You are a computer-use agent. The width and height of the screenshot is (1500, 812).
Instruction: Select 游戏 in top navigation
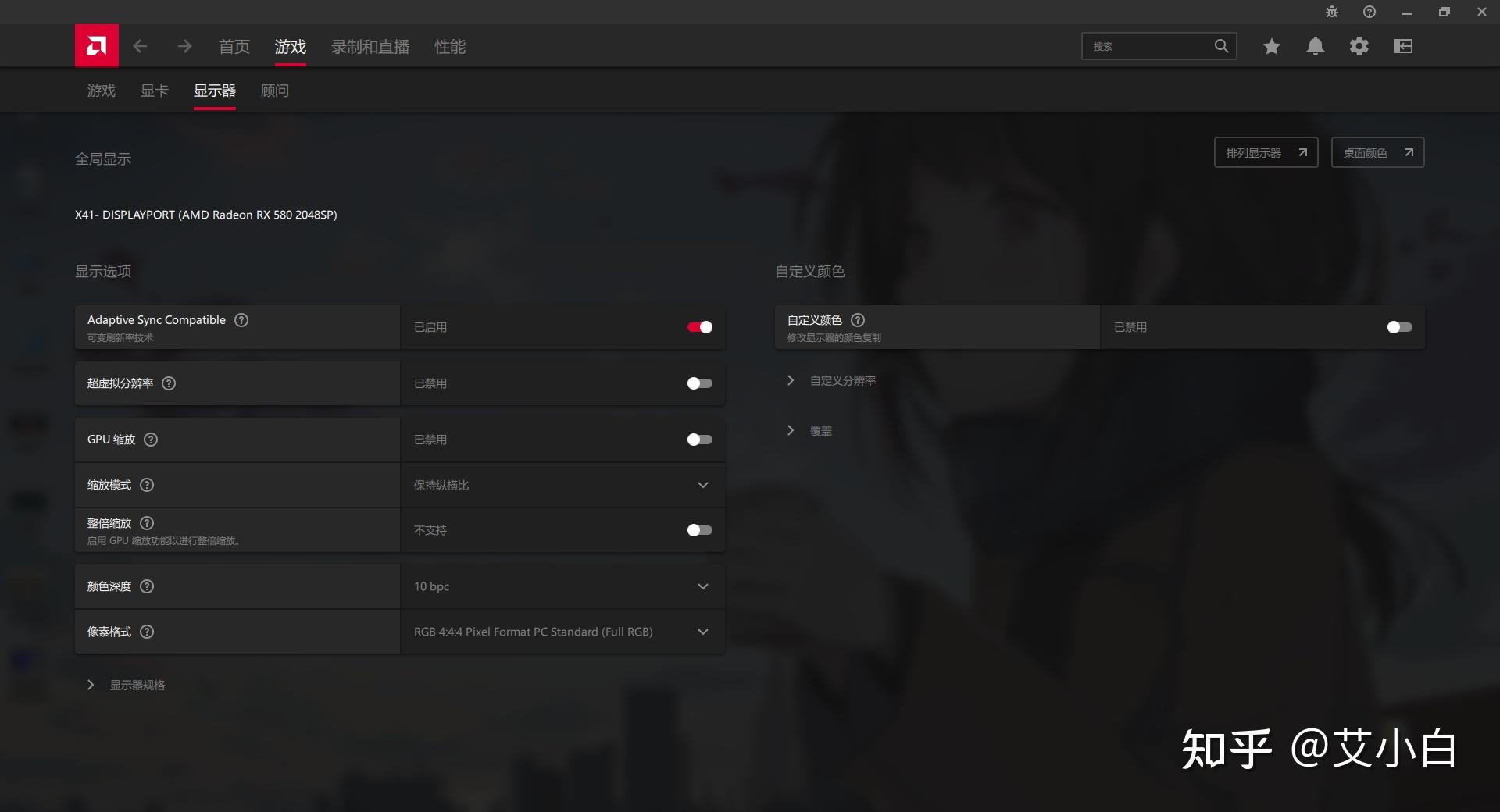point(291,47)
